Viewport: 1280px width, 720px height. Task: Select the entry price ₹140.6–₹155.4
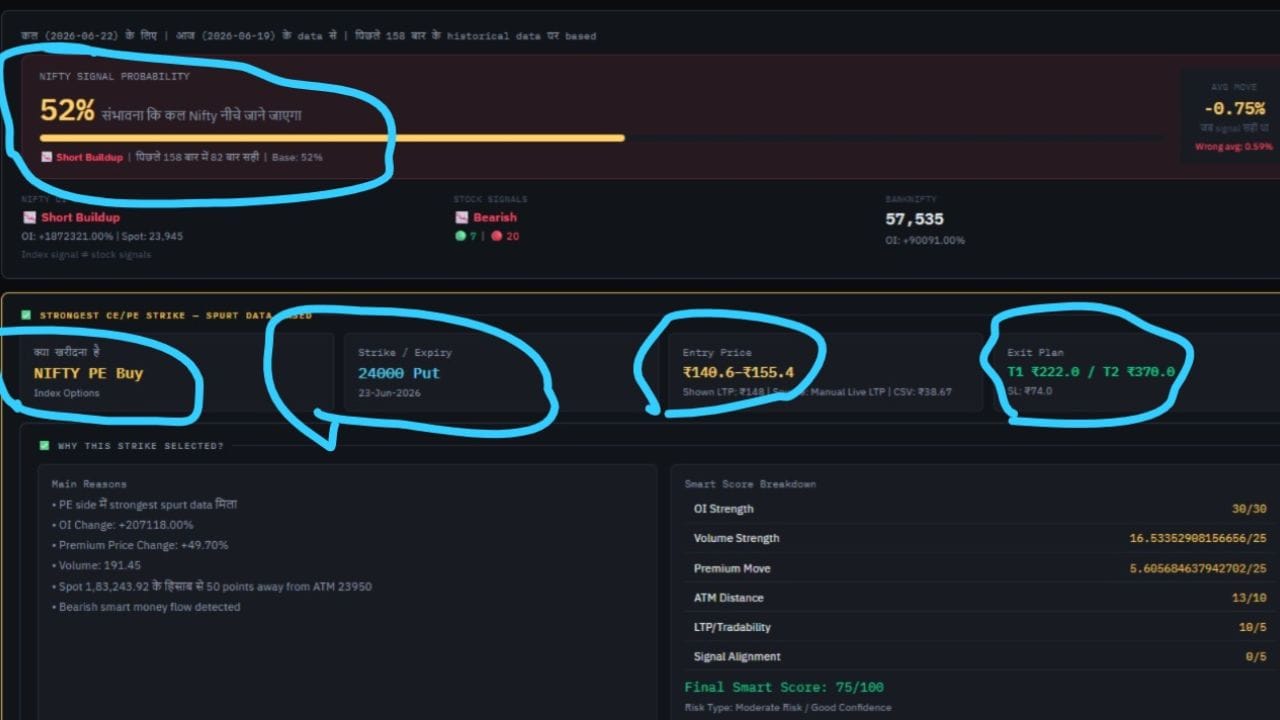(738, 372)
